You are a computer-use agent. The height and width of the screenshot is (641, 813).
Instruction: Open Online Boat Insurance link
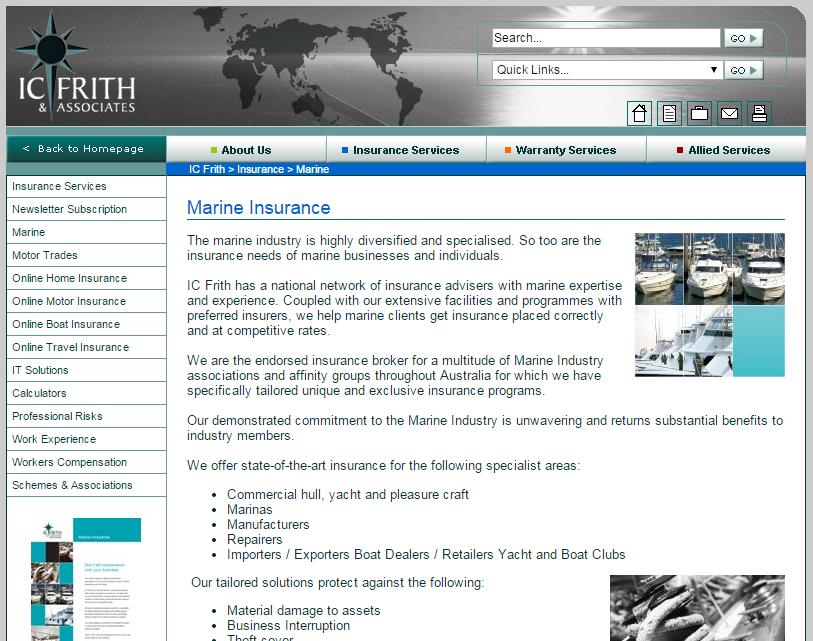pyautogui.click(x=86, y=324)
